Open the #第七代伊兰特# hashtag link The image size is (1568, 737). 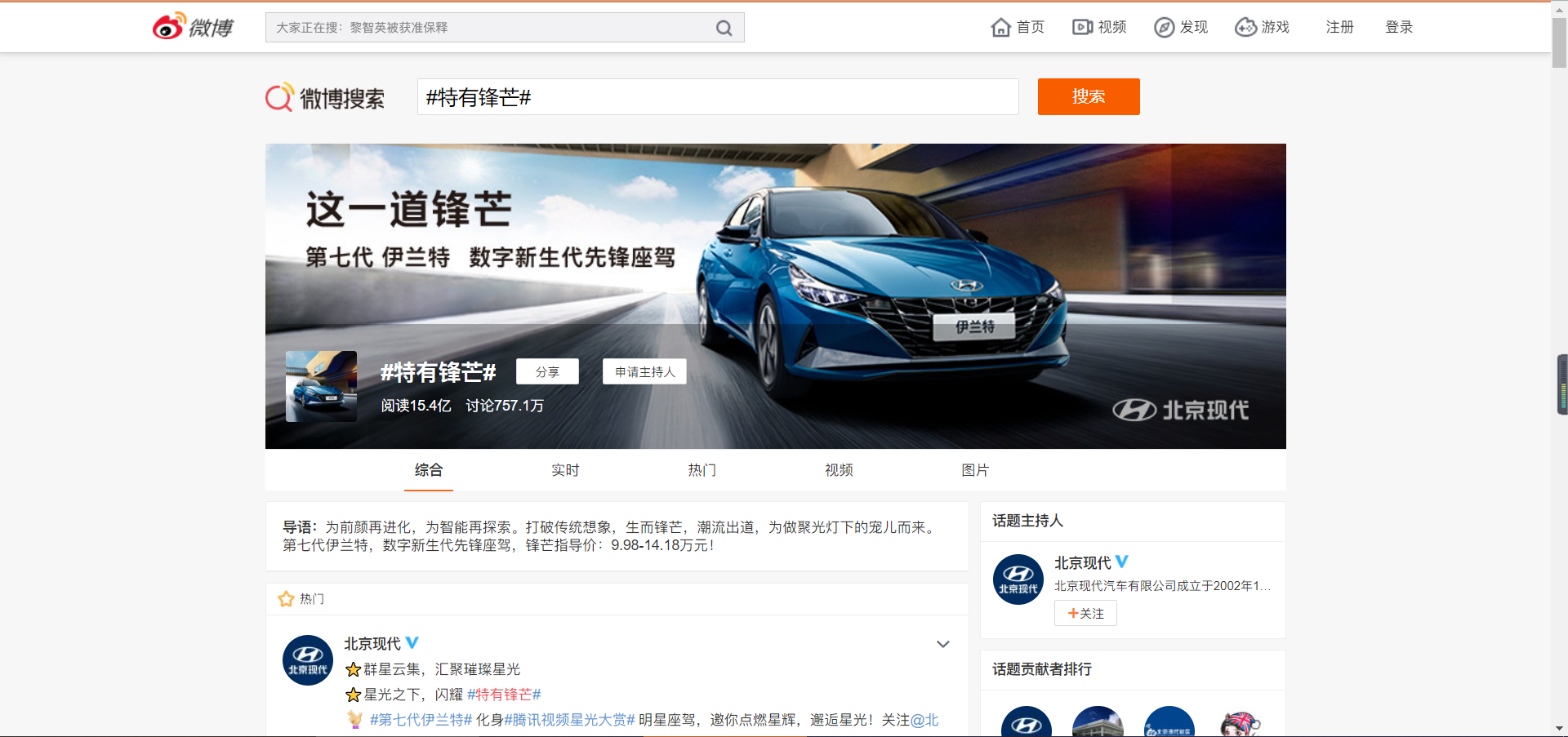[x=421, y=720]
